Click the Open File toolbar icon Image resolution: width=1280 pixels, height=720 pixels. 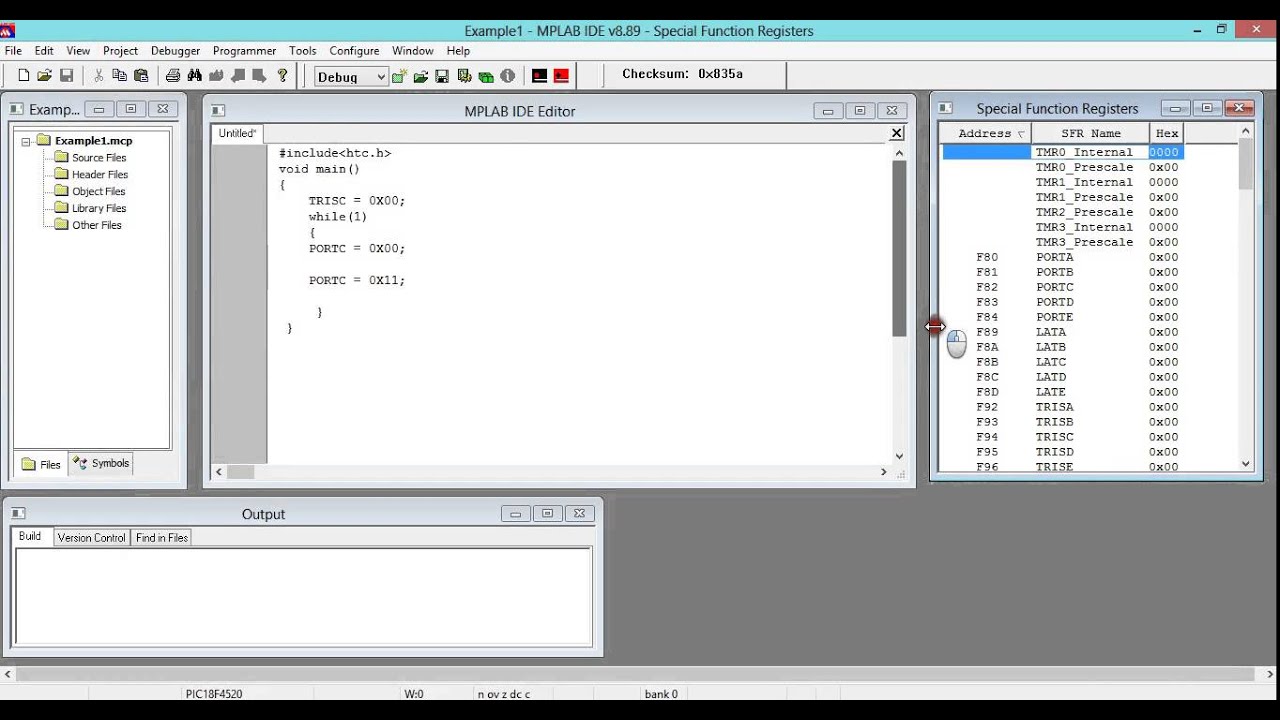[45, 76]
